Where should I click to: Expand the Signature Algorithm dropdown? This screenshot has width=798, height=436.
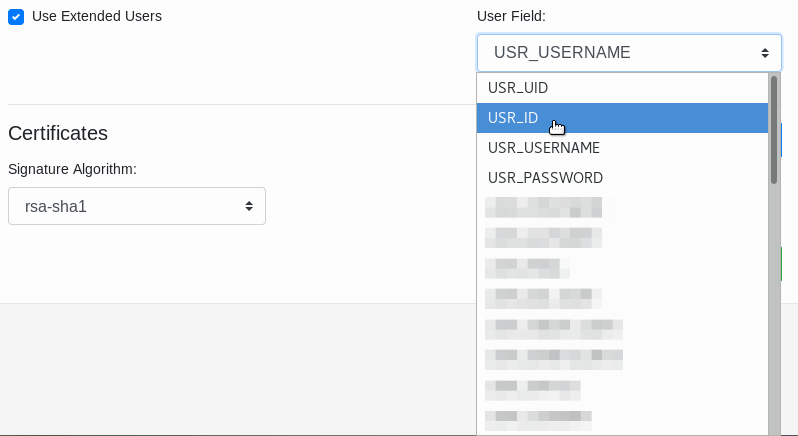[136, 206]
